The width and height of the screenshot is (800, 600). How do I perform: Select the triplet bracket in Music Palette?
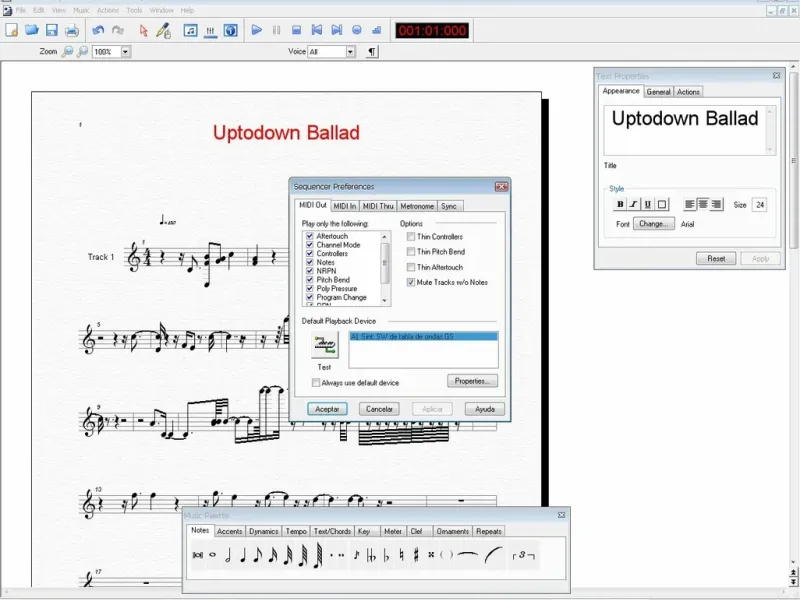[x=523, y=555]
